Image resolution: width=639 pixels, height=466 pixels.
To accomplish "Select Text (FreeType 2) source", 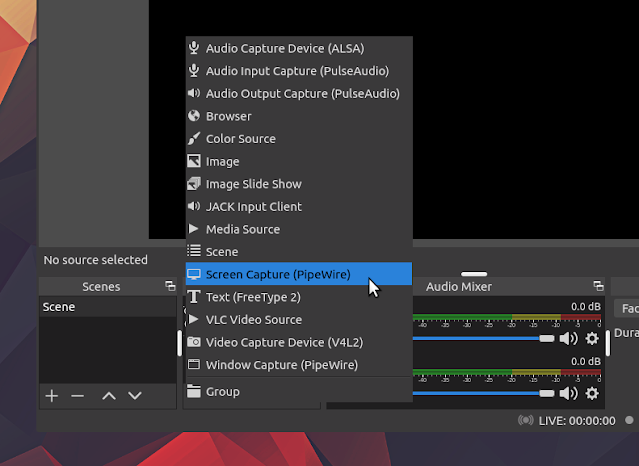I will click(299, 297).
